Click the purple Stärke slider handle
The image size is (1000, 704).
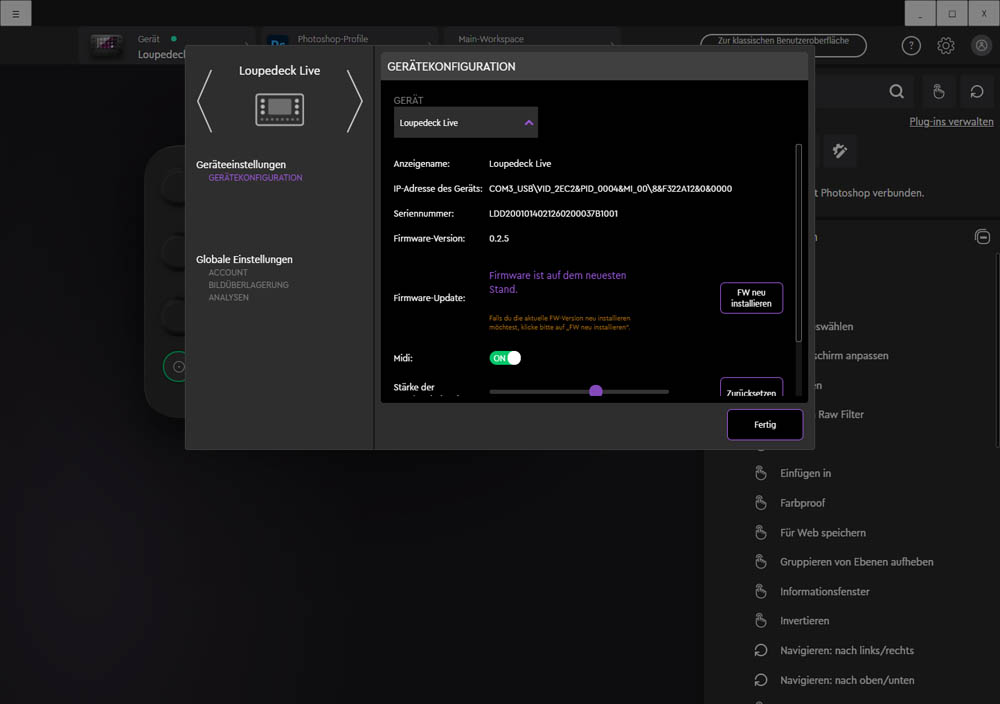click(x=596, y=391)
